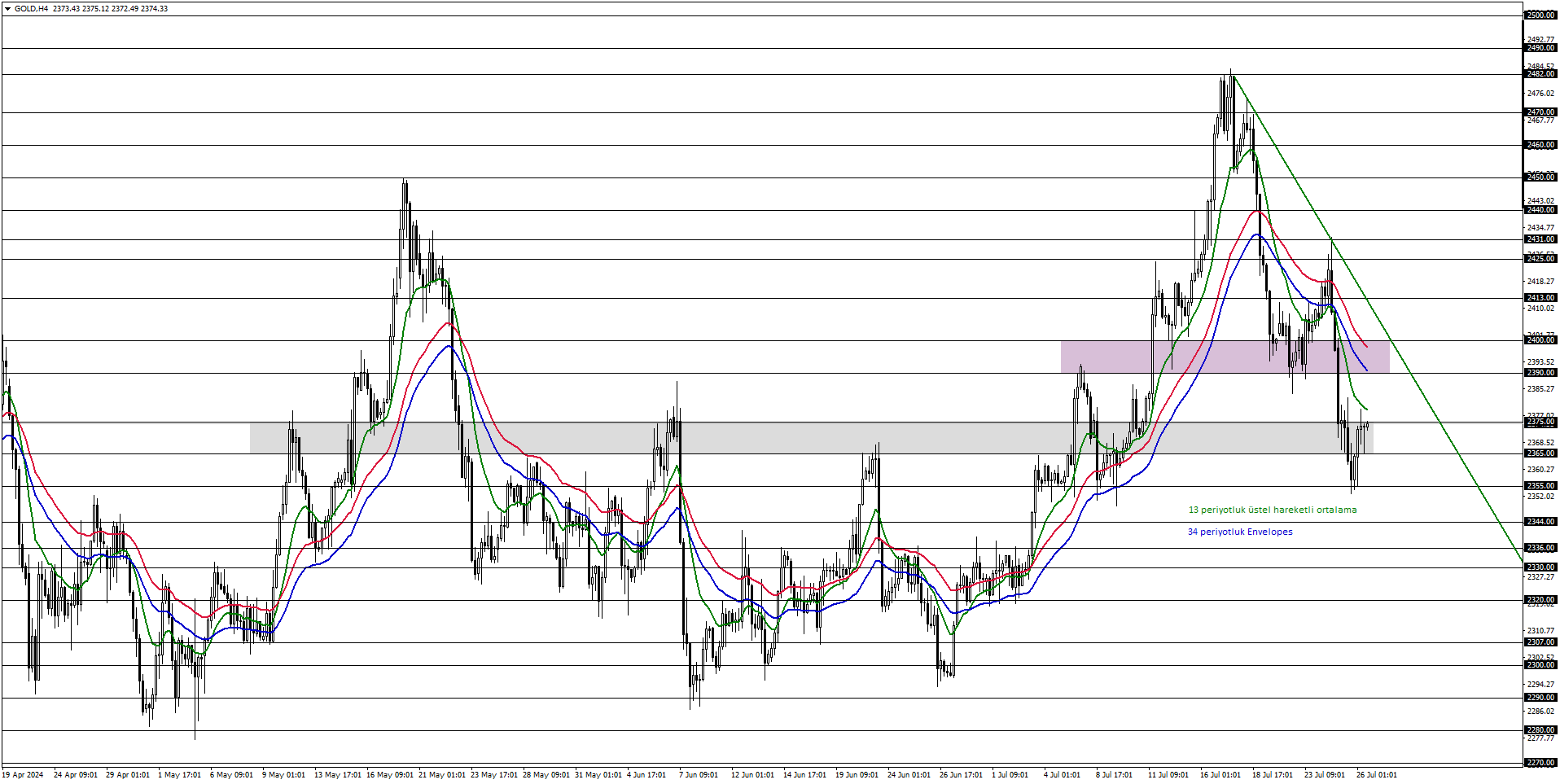1560x784 pixels.
Task: Click the '1 May 17:01' time axis label
Action: click(x=179, y=775)
